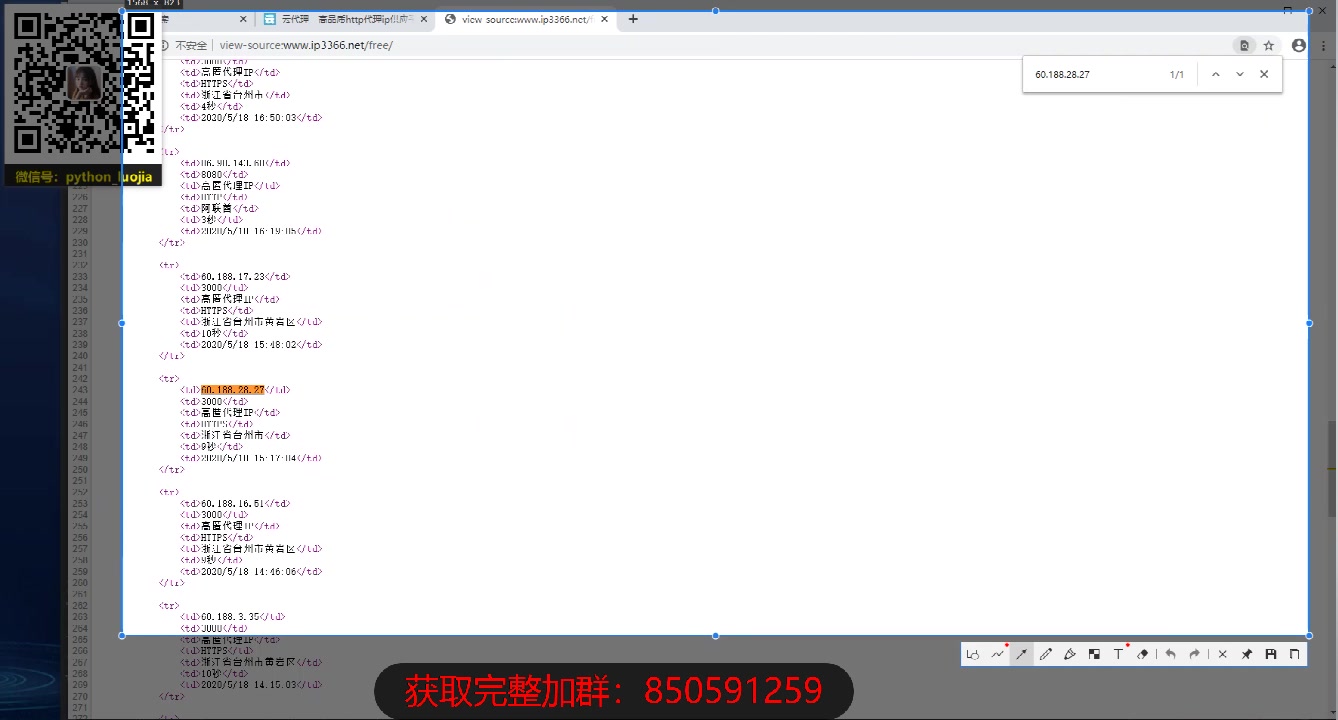Click the IP text 60.188.3.35

230,617
